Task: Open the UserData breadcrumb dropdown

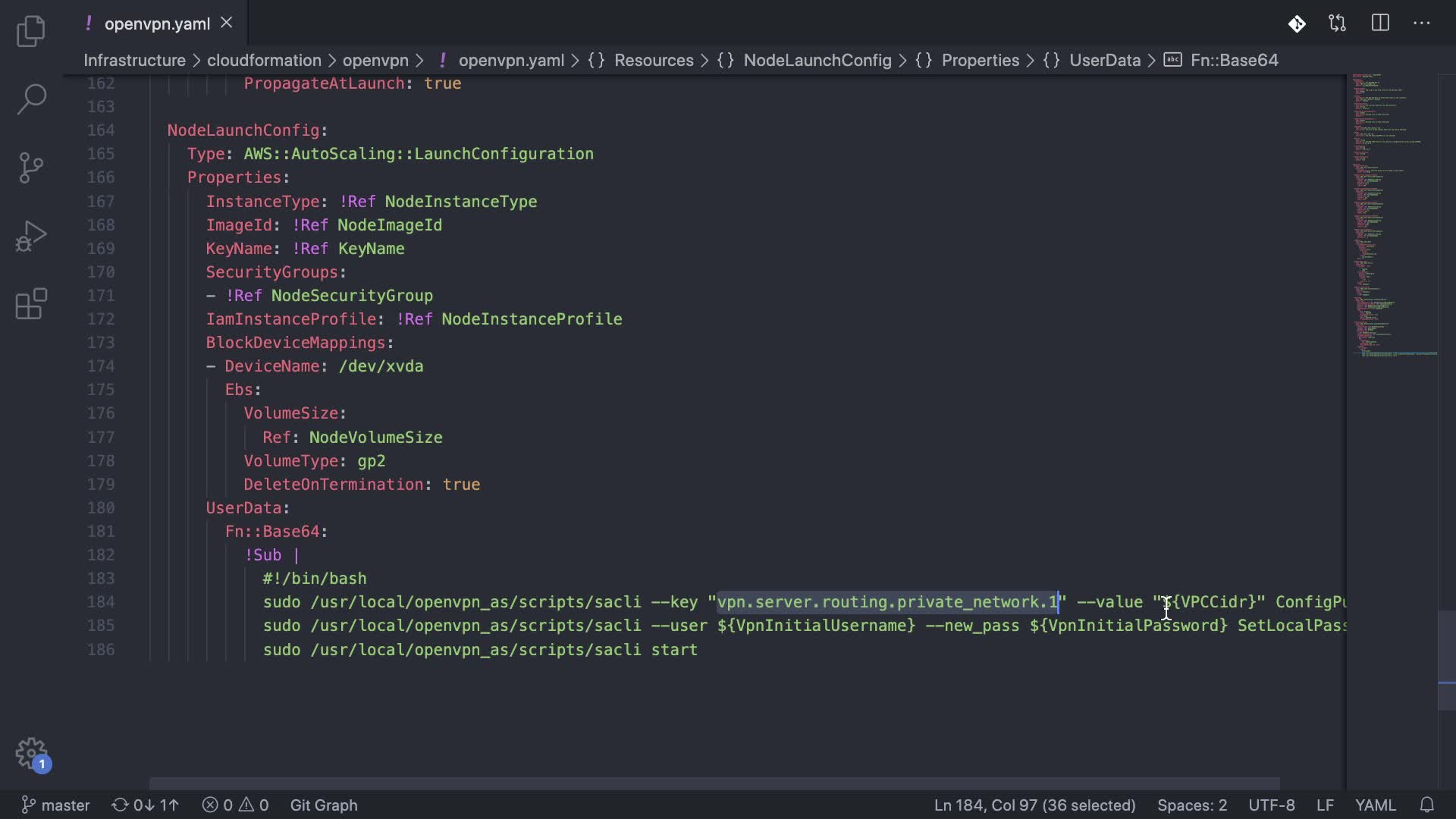Action: tap(1104, 60)
